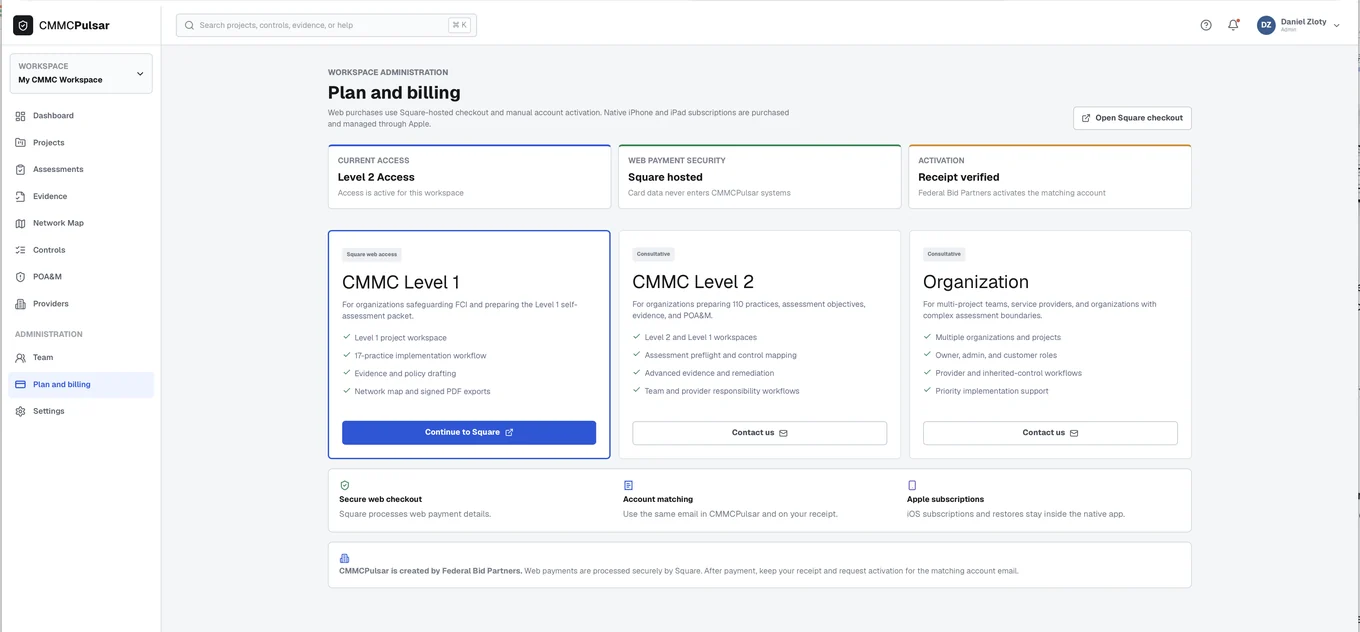Click the POA&M shield icon in sidebar
Viewport: 1360px width, 632px height.
click(x=21, y=277)
